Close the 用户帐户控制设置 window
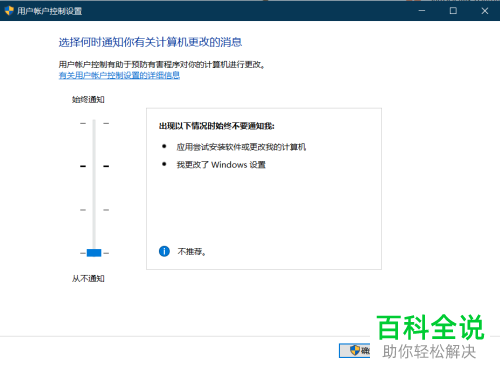This screenshot has height=372, width=500. coord(485,11)
